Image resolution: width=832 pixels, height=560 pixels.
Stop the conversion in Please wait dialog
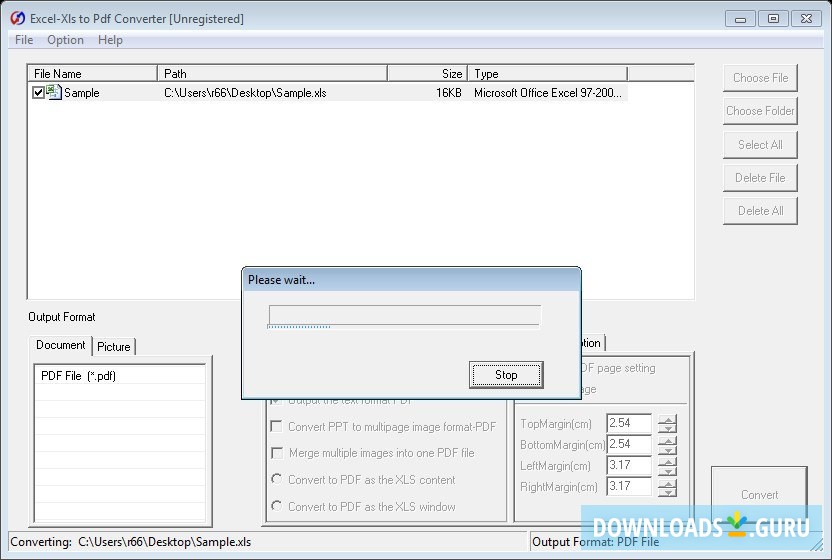point(506,375)
